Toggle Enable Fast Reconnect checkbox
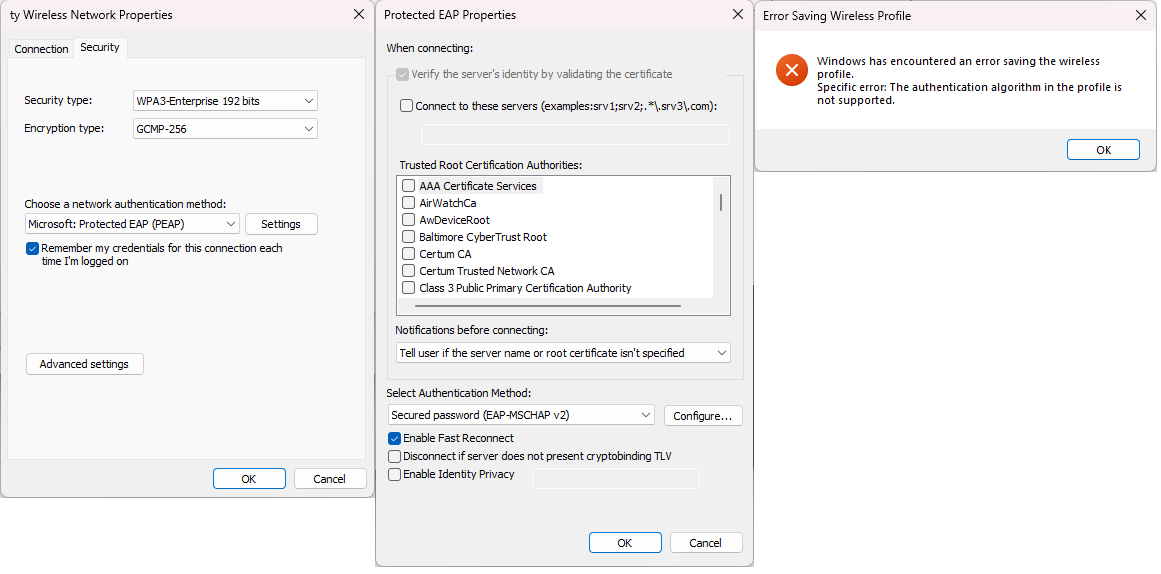Image resolution: width=1161 pixels, height=574 pixels. tap(395, 438)
